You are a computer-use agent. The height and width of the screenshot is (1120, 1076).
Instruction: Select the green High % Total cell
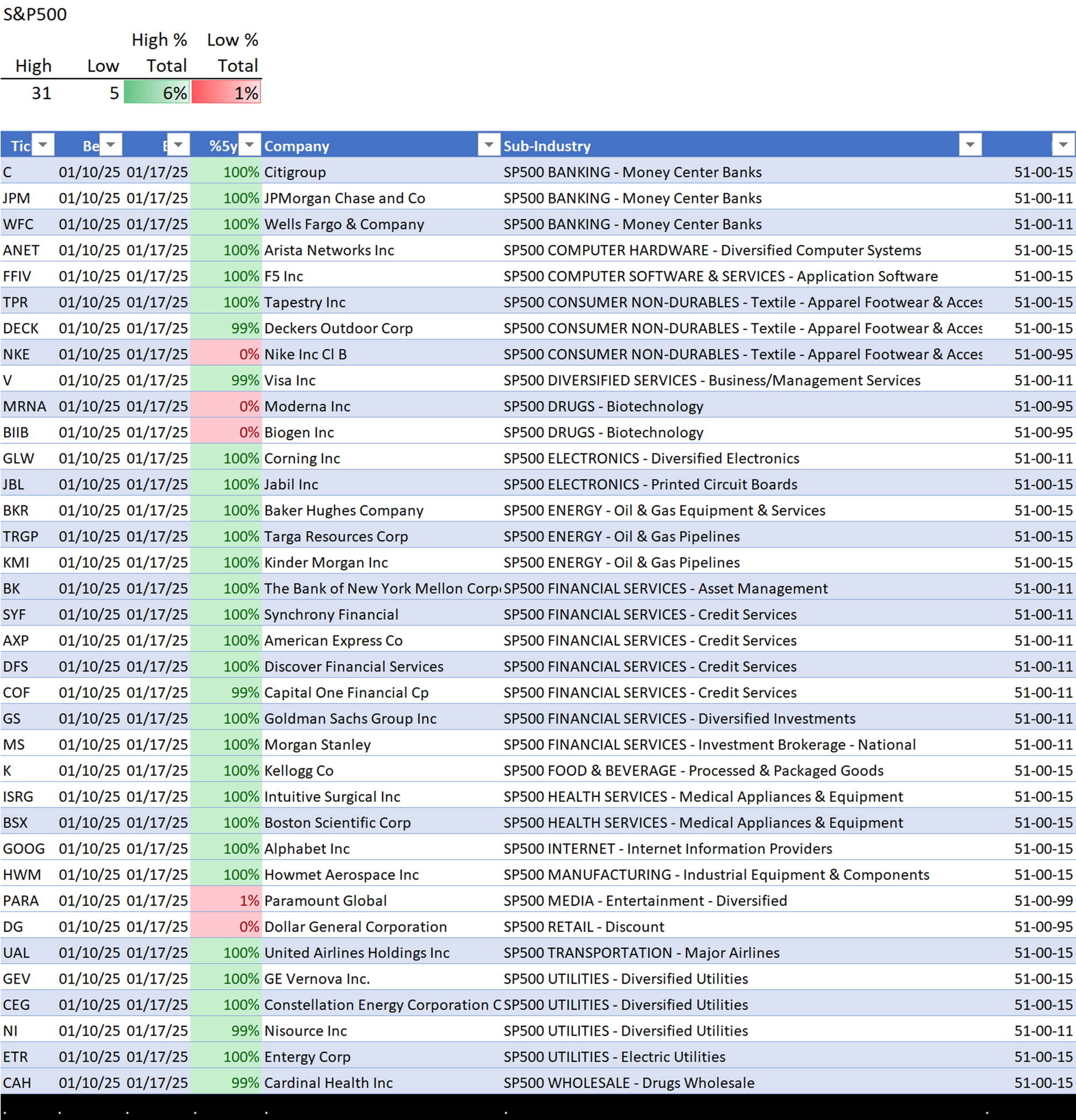(x=157, y=93)
